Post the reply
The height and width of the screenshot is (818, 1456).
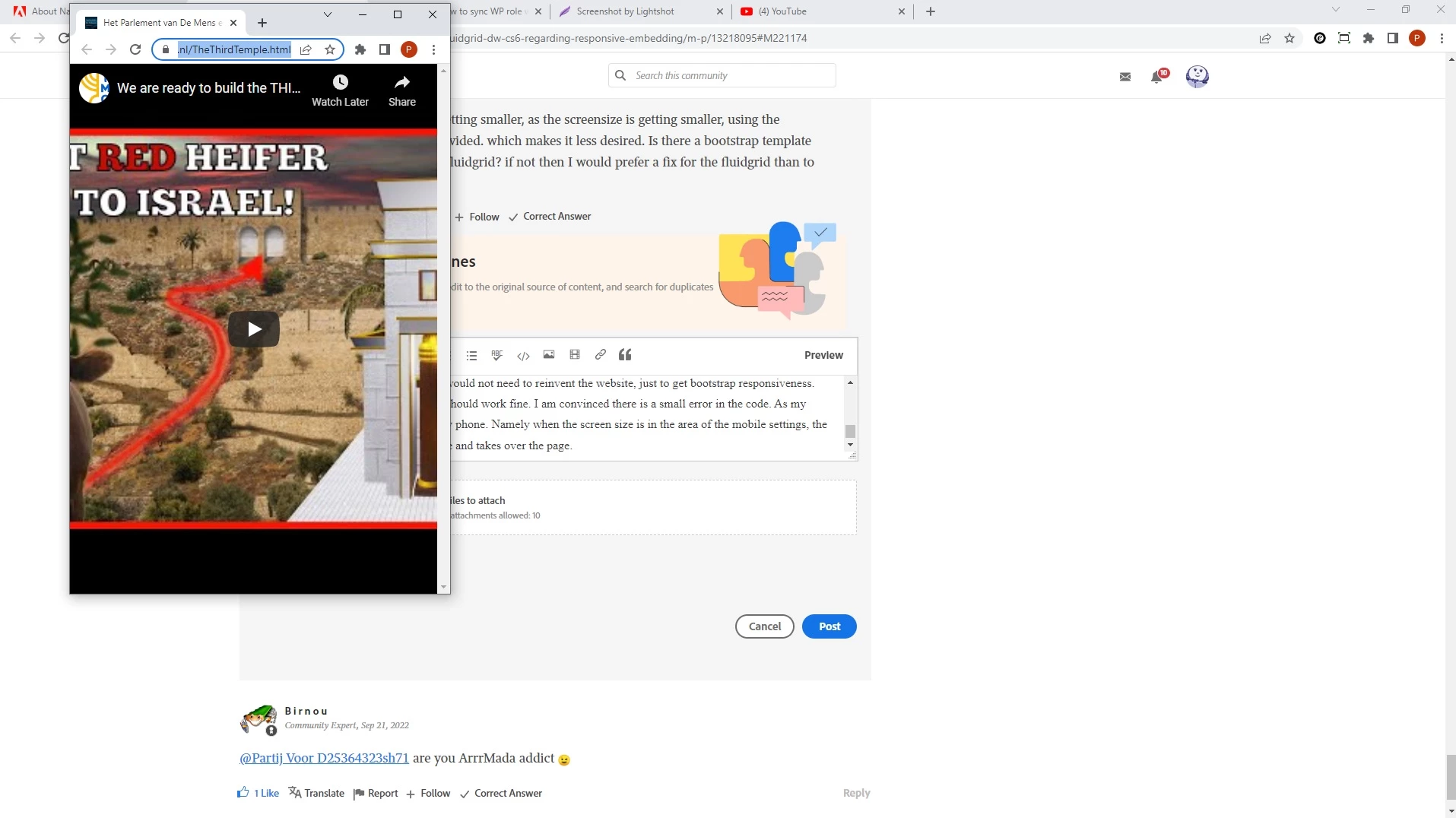point(830,626)
